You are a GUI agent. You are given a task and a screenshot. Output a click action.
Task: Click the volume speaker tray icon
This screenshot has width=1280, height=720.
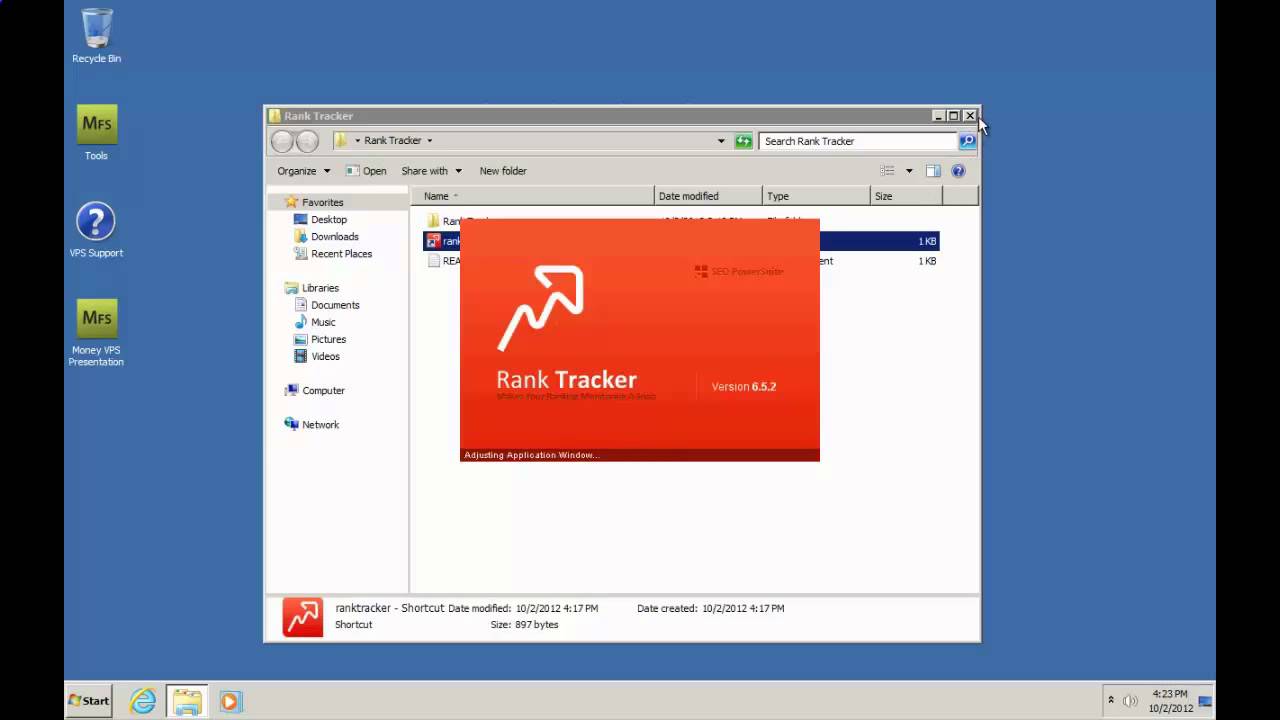[x=1130, y=701]
